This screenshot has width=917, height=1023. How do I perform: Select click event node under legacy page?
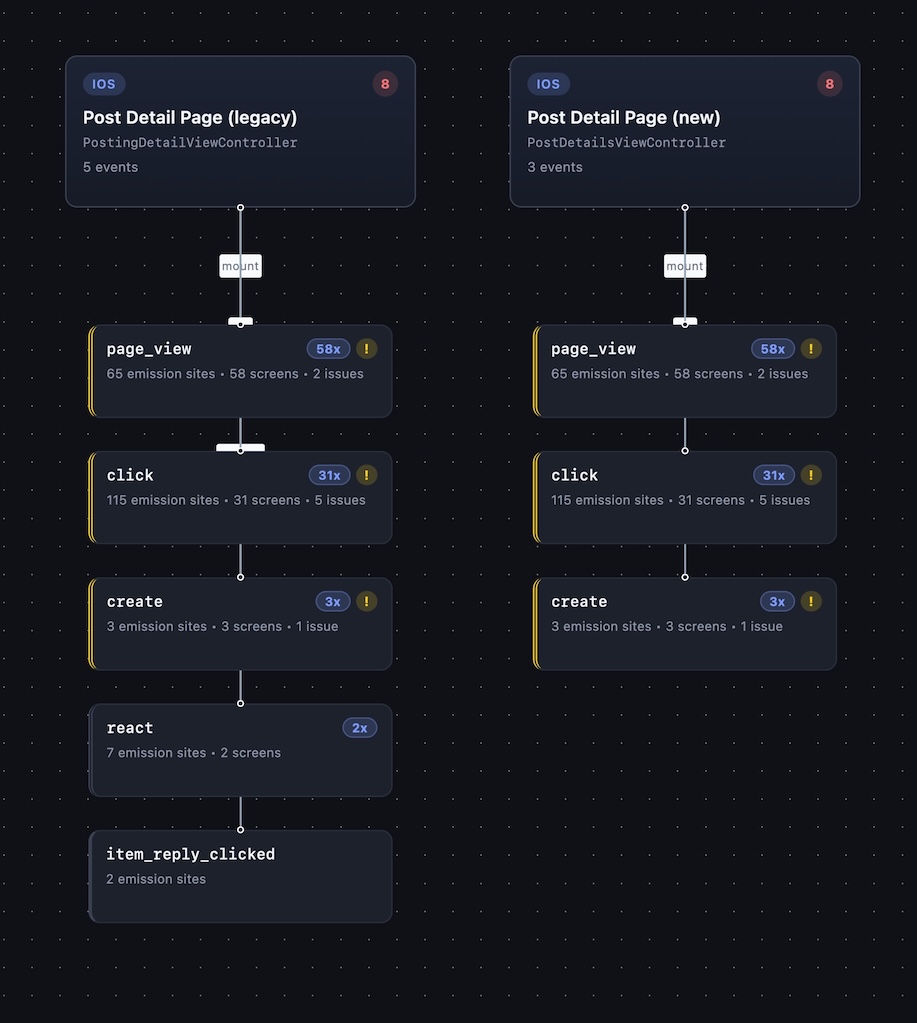pyautogui.click(x=240, y=497)
